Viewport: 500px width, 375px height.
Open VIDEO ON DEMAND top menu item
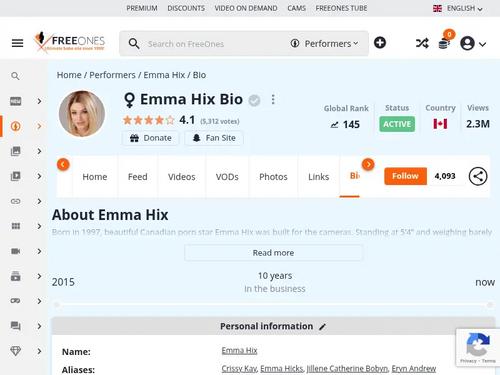pyautogui.click(x=246, y=8)
